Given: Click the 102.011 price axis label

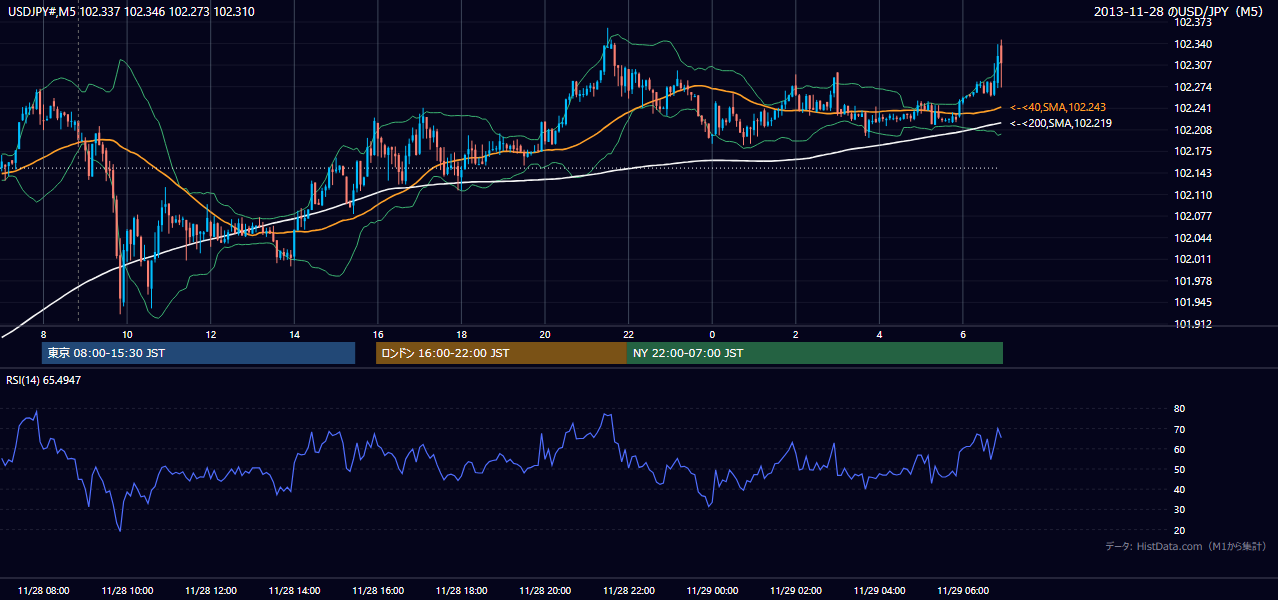Looking at the screenshot, I should coord(1192,259).
